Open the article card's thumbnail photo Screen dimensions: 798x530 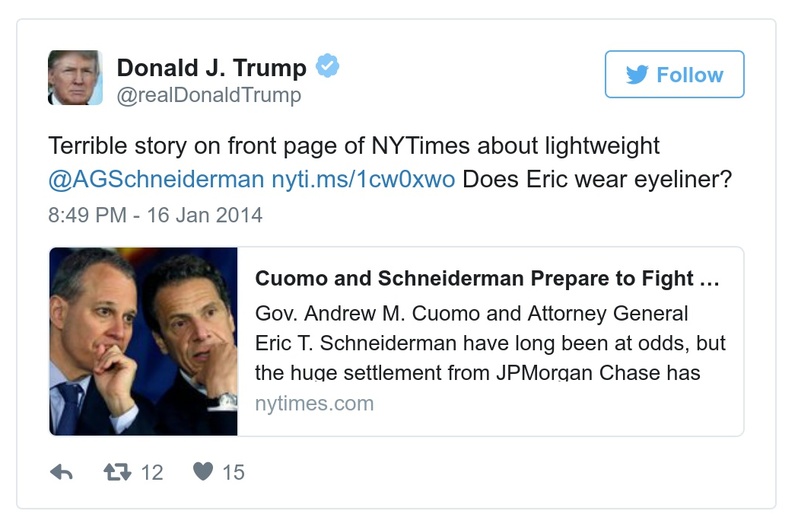143,341
